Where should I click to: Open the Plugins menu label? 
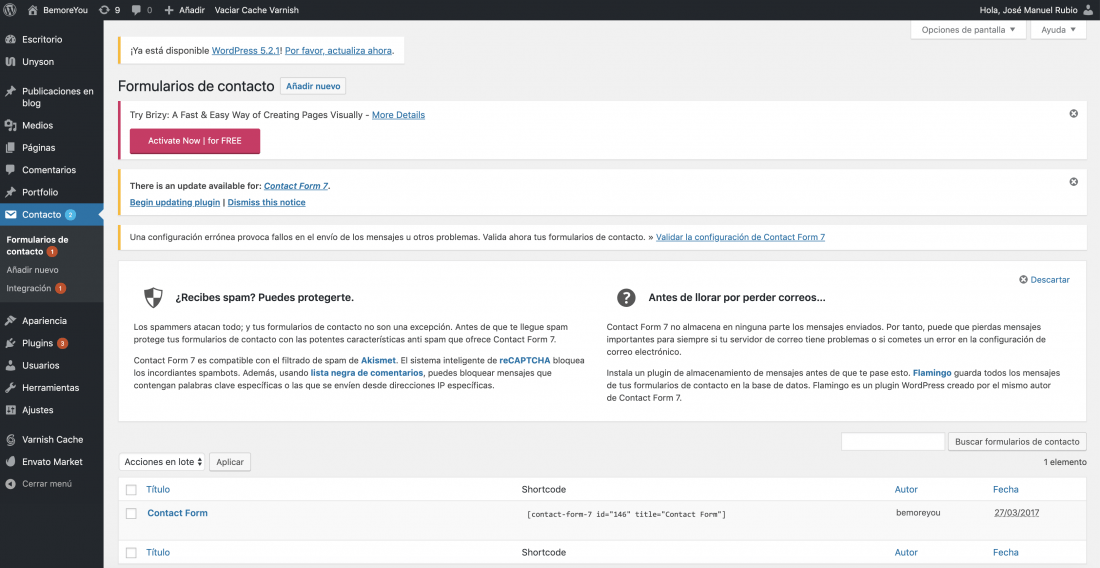[x=37, y=343]
